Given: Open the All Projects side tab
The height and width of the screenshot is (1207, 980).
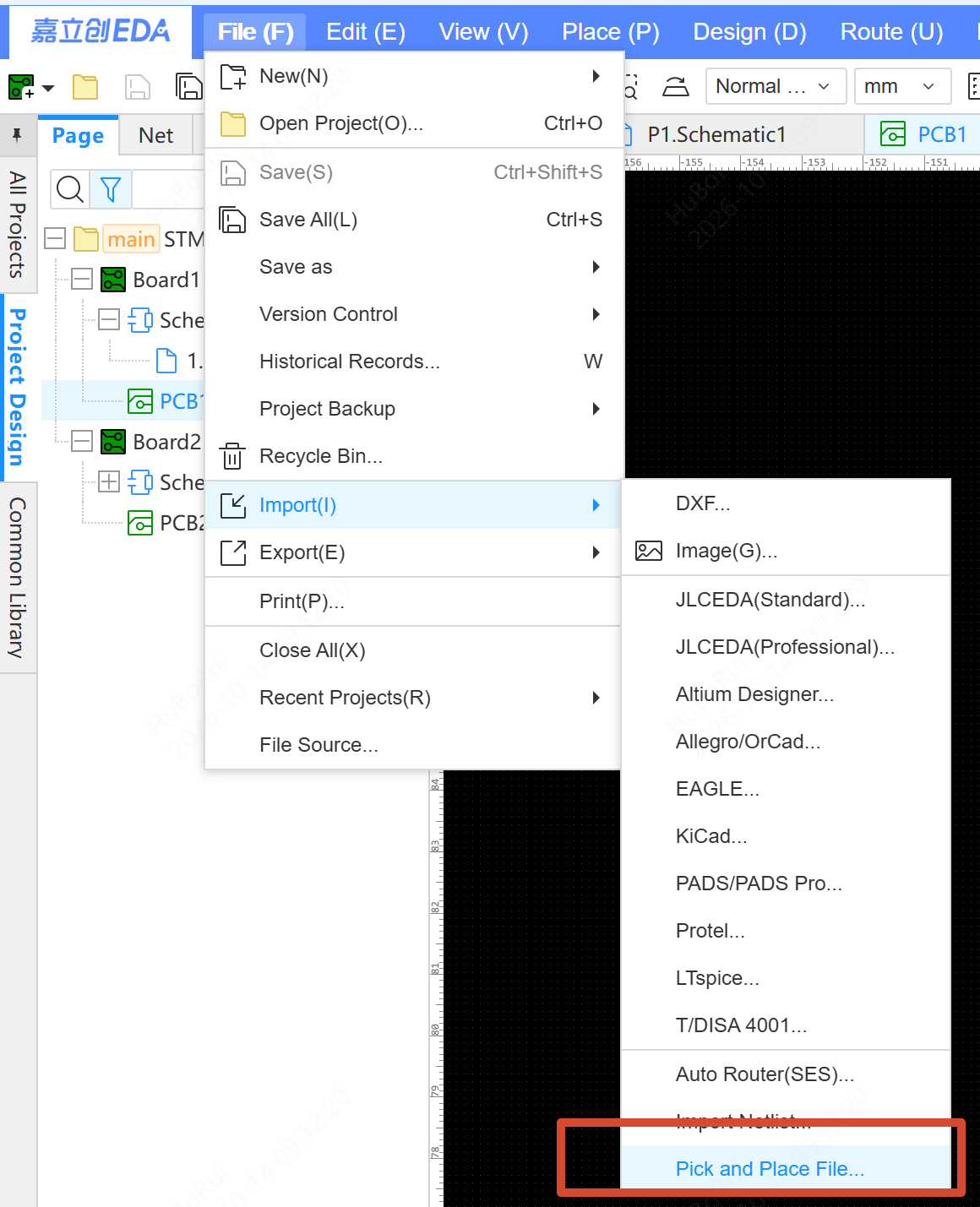Looking at the screenshot, I should (x=17, y=225).
